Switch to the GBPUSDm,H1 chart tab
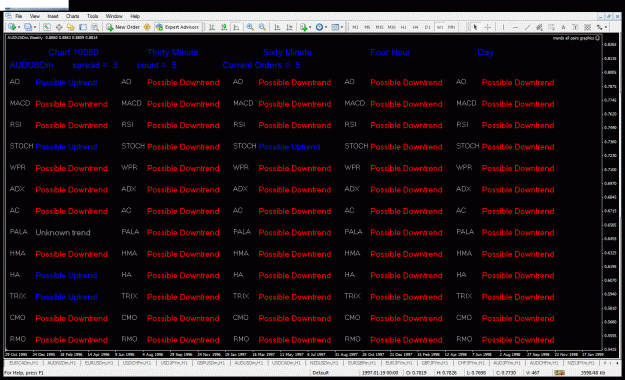Screen dimensions: 625x380 pos(210,363)
